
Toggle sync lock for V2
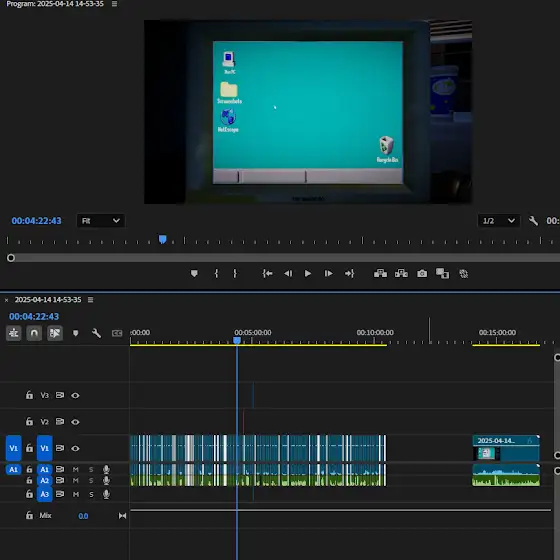tap(60, 421)
